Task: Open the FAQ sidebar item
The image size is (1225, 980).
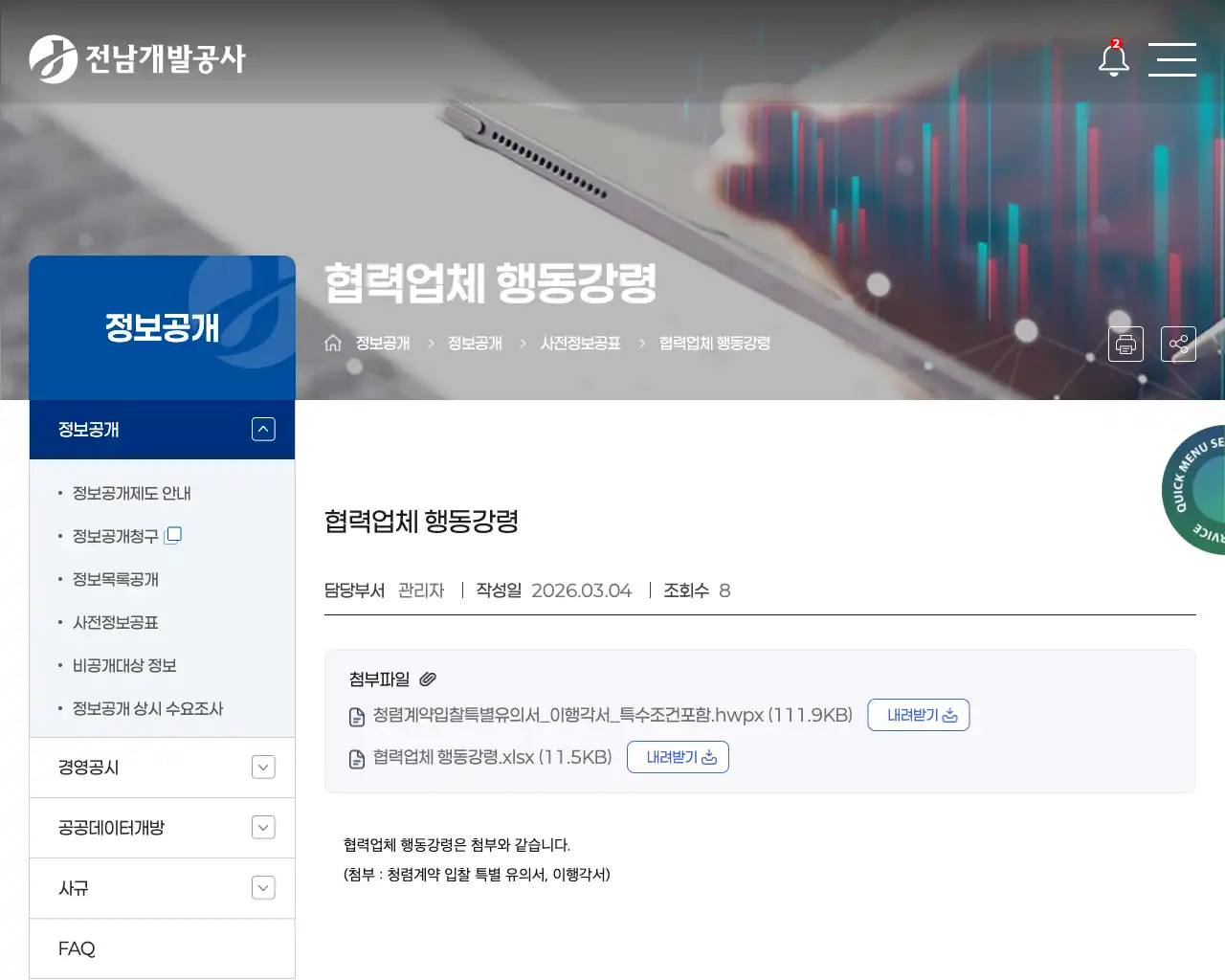Action: (162, 948)
